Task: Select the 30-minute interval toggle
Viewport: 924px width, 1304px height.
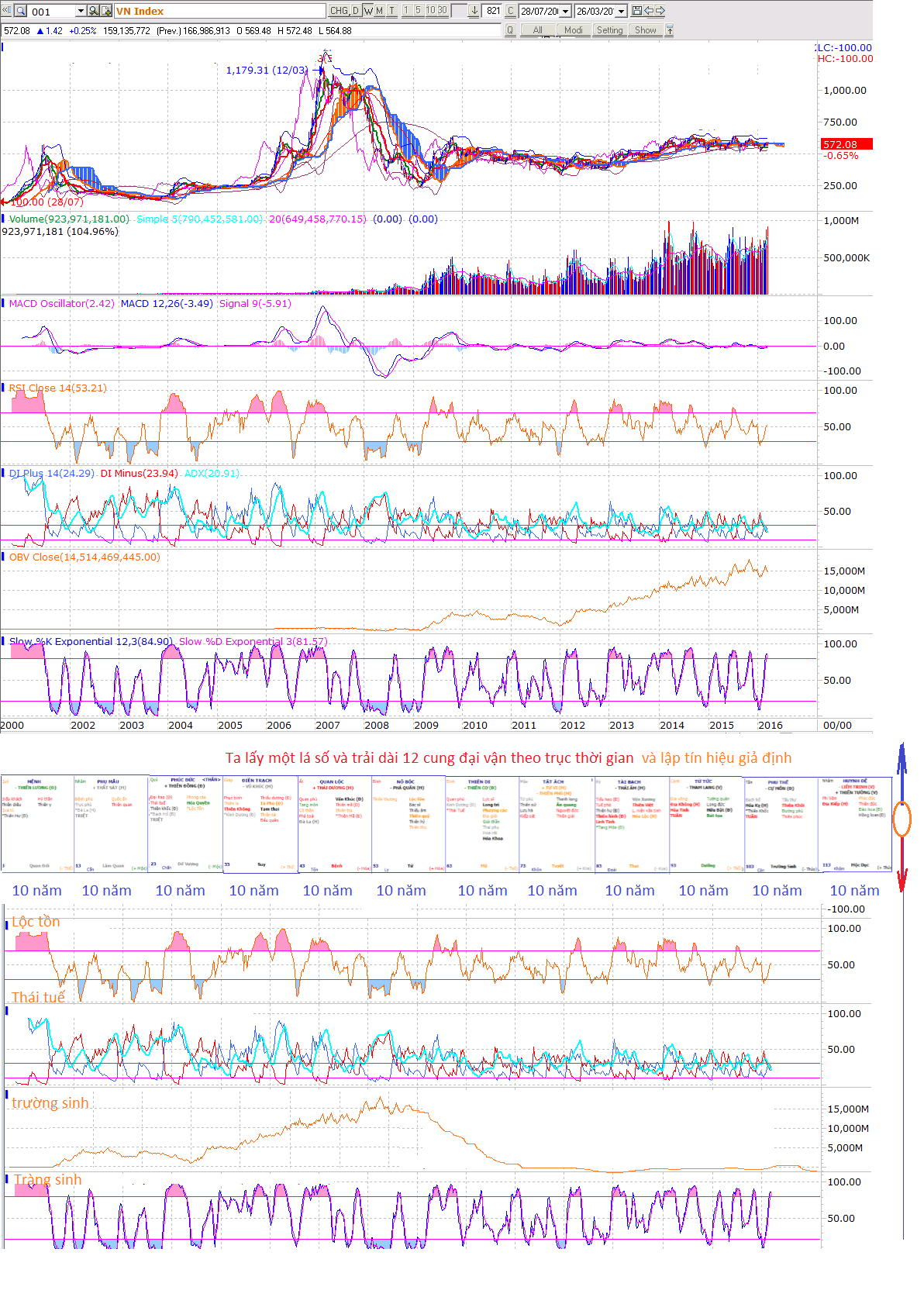Action: click(x=443, y=10)
